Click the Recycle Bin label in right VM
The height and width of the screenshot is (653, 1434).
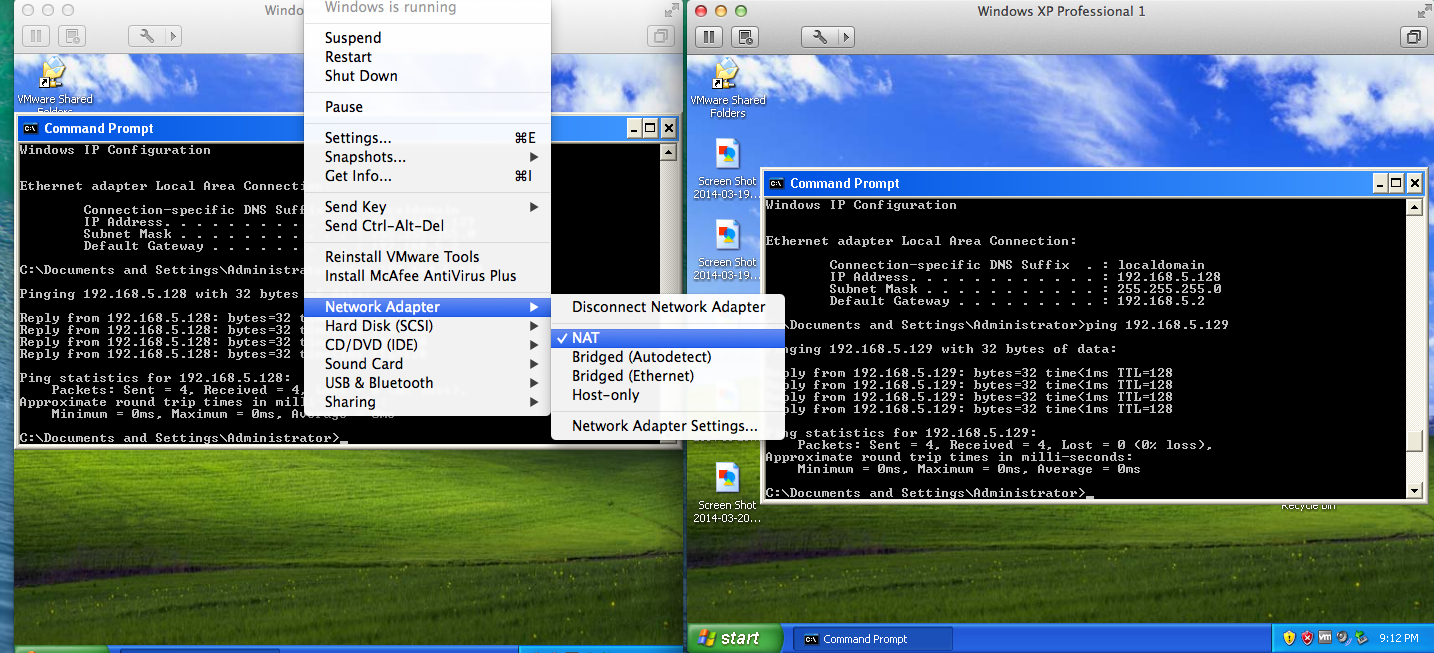1308,506
